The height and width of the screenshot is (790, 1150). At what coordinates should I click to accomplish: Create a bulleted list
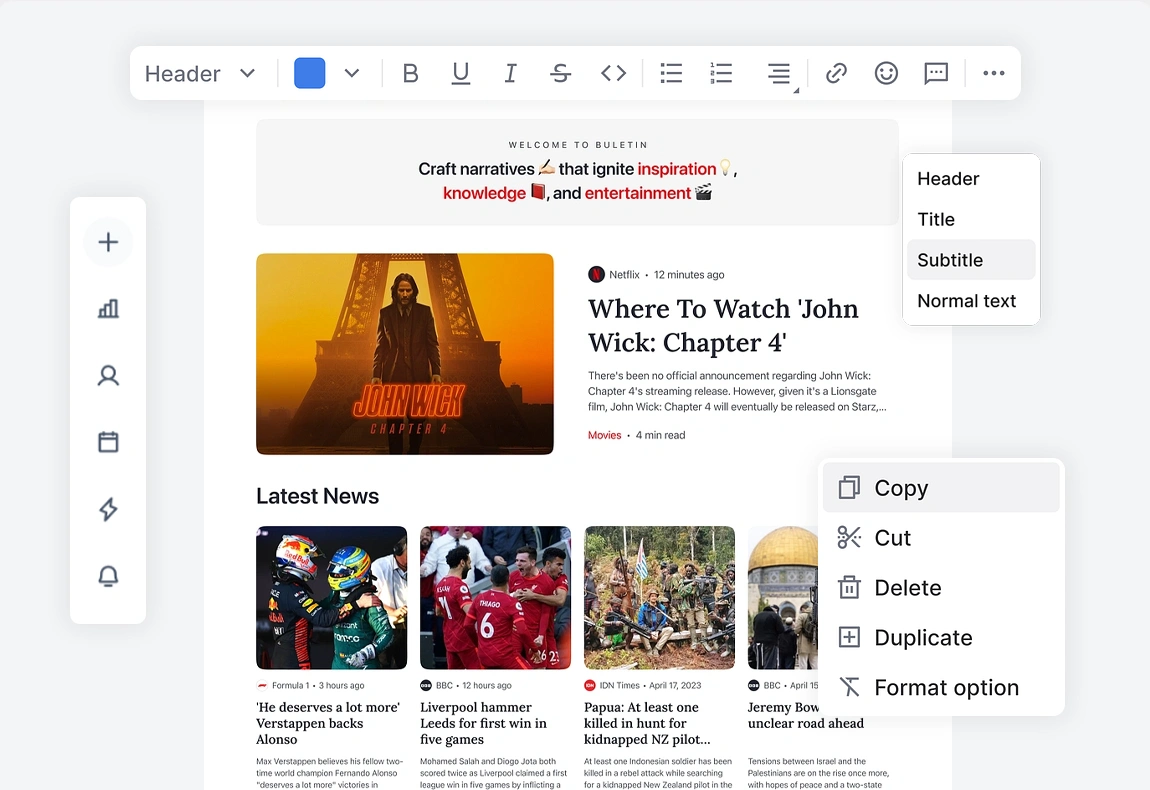[x=670, y=72]
